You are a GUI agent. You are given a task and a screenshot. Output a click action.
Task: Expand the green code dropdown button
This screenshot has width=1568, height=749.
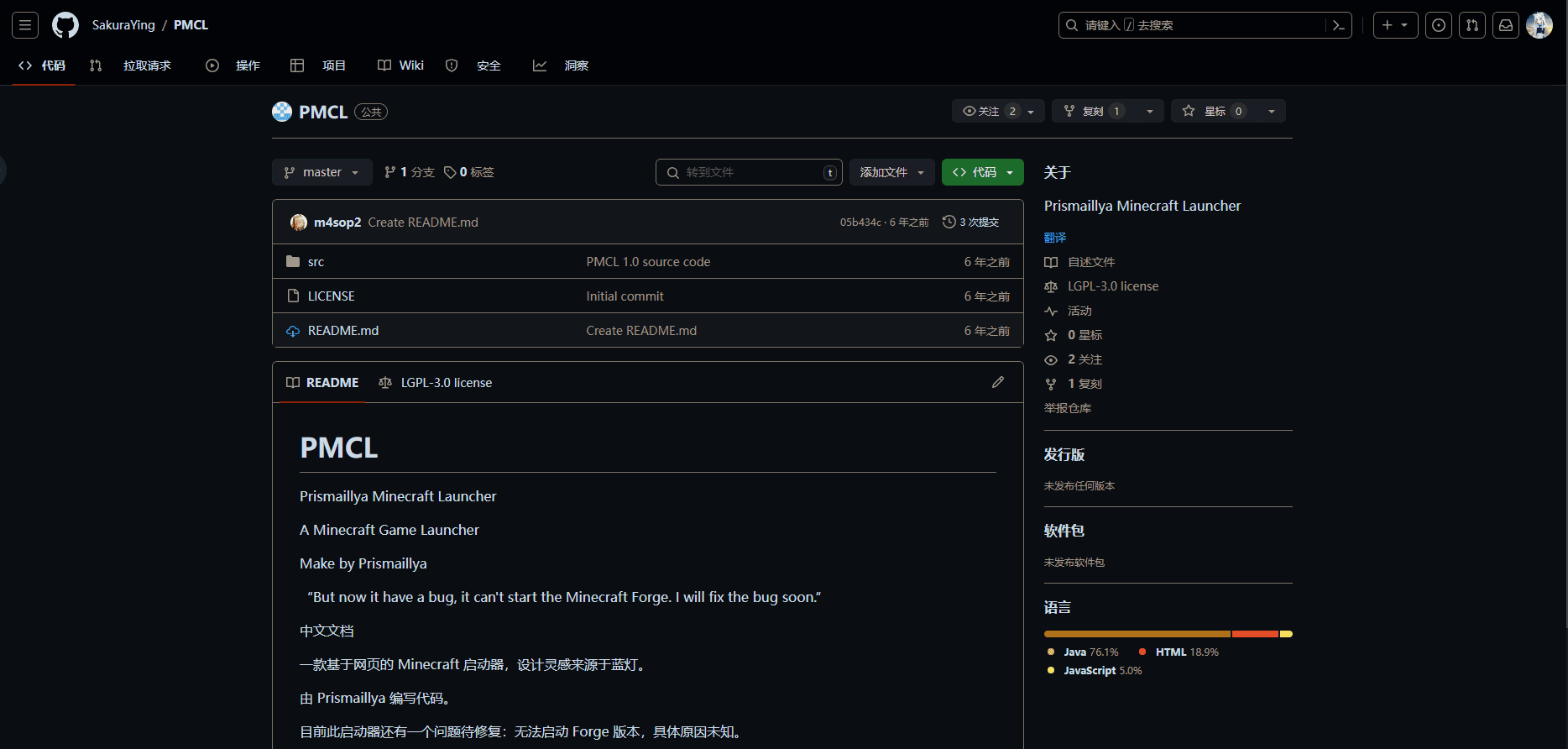pyautogui.click(x=982, y=172)
